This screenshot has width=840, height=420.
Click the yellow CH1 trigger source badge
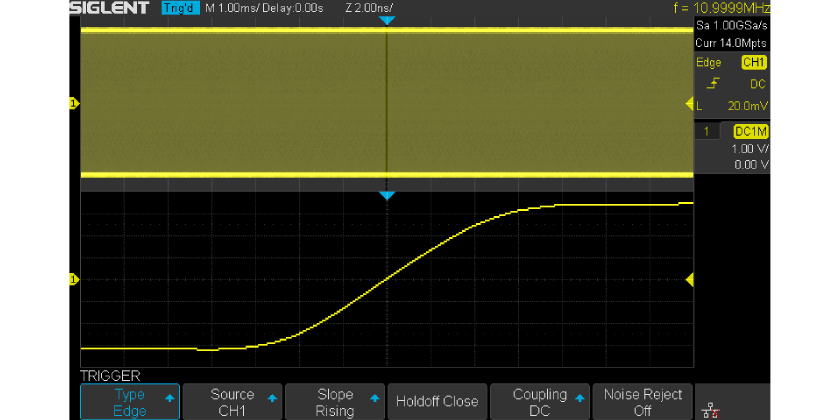(753, 63)
